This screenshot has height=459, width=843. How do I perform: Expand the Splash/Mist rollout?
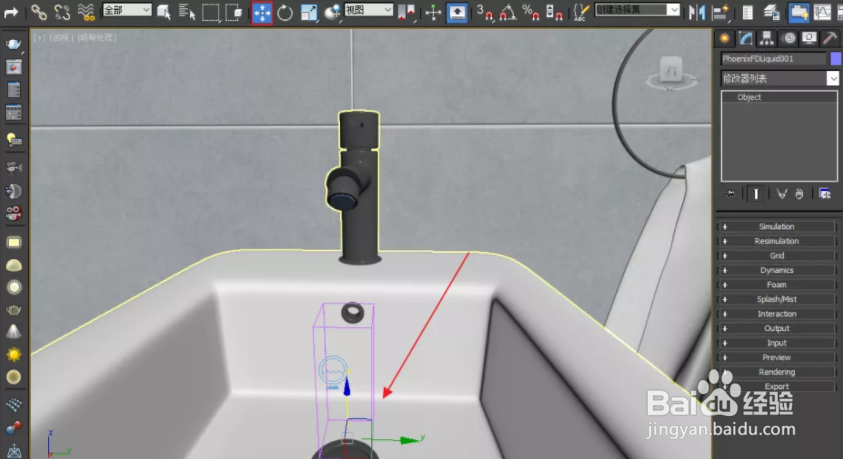tap(777, 299)
